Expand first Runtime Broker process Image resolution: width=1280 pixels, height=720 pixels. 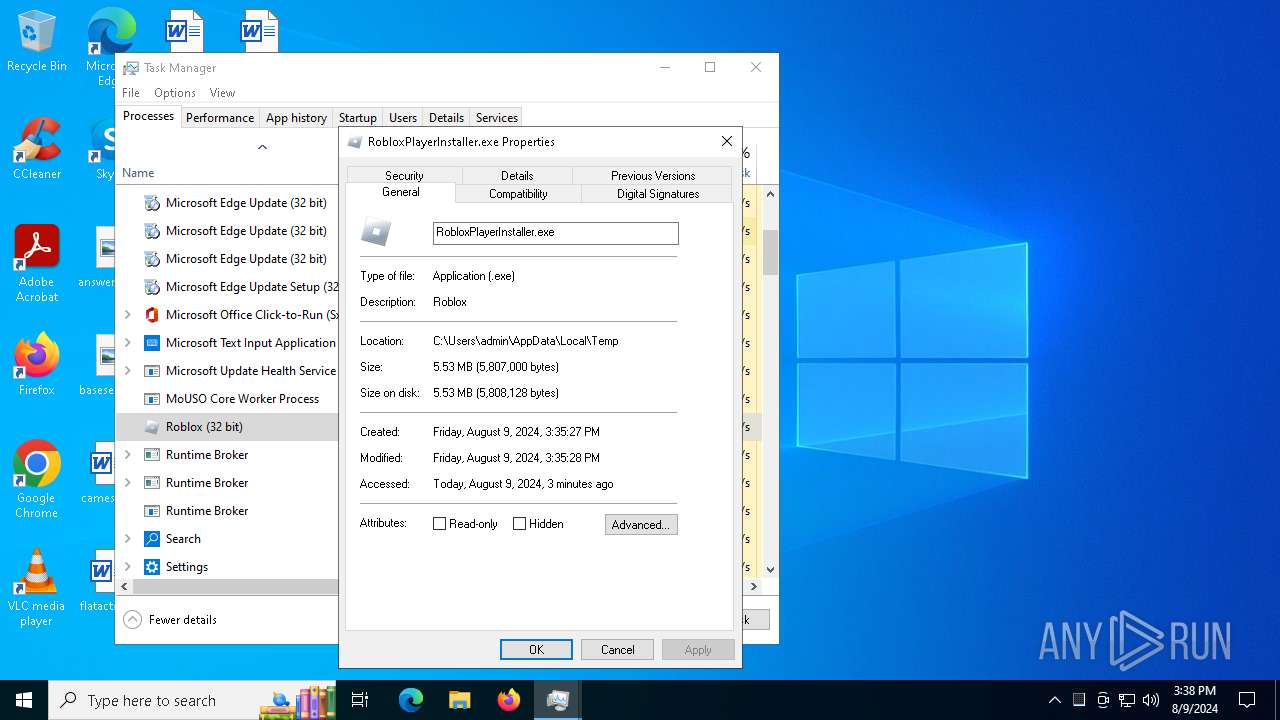click(x=128, y=455)
